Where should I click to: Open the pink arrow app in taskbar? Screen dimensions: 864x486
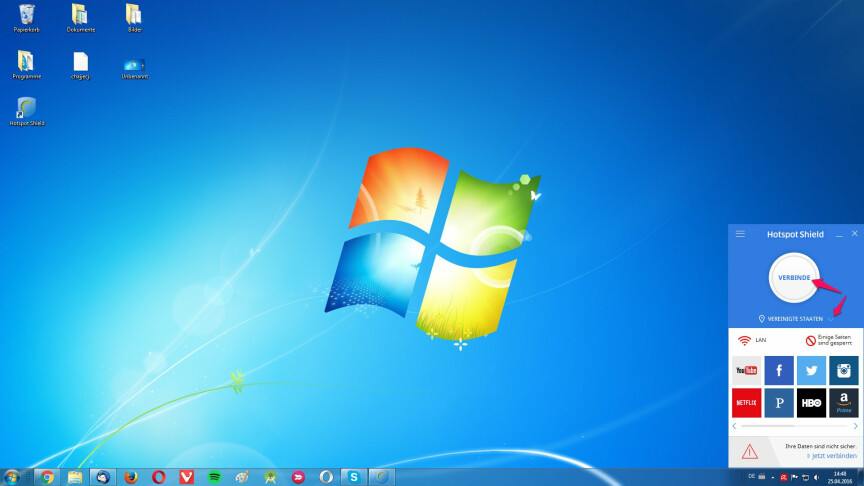tap(298, 477)
